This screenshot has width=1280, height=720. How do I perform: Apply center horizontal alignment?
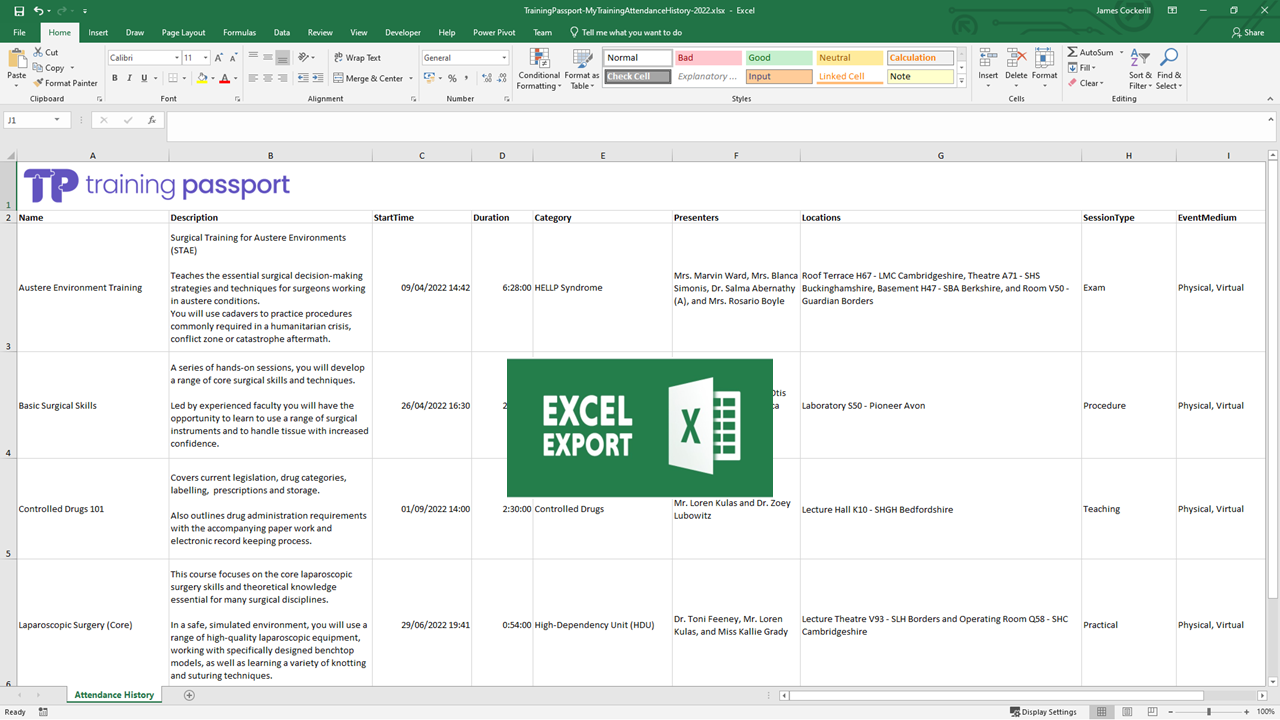click(268, 78)
